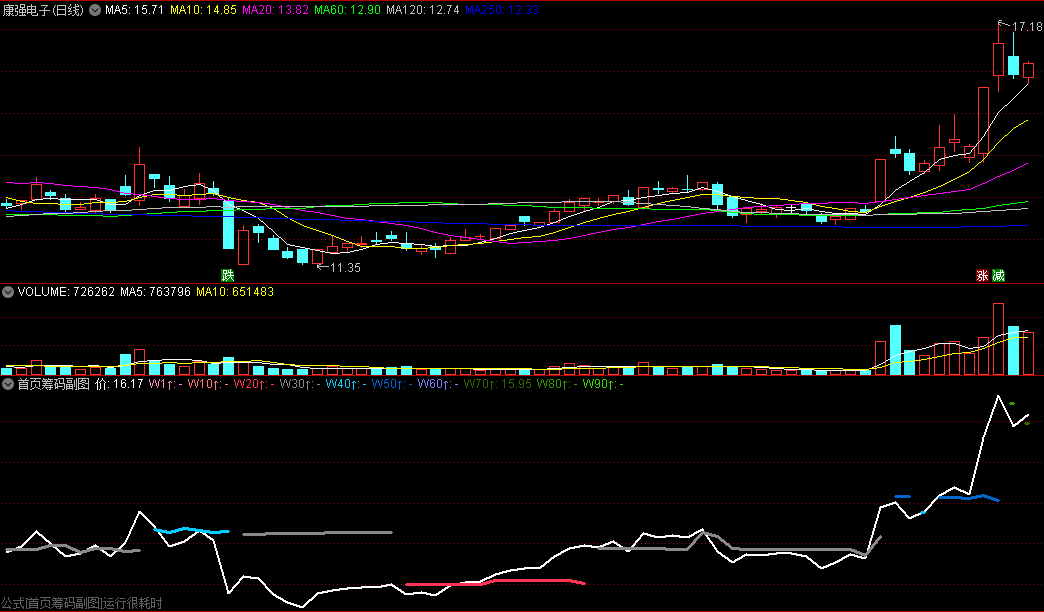
Task: Click the 17.18 high price annotation
Action: (x=1027, y=27)
